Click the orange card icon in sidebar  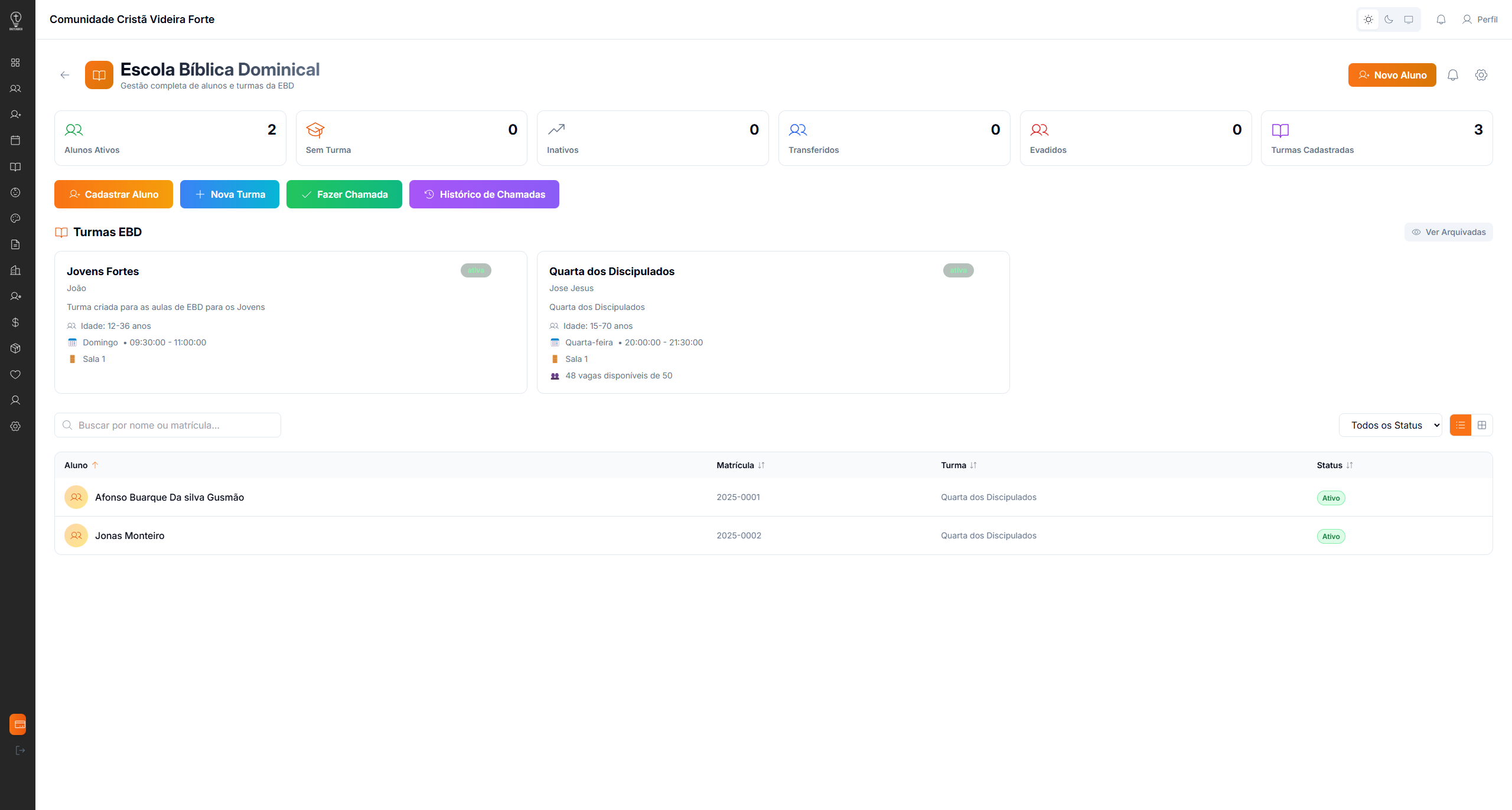18,724
